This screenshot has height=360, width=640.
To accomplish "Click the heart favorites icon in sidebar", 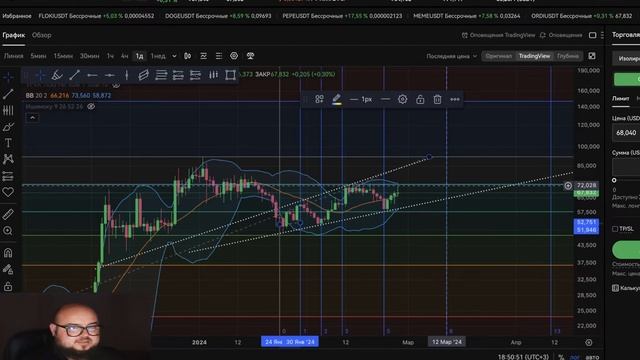I will click(8, 192).
